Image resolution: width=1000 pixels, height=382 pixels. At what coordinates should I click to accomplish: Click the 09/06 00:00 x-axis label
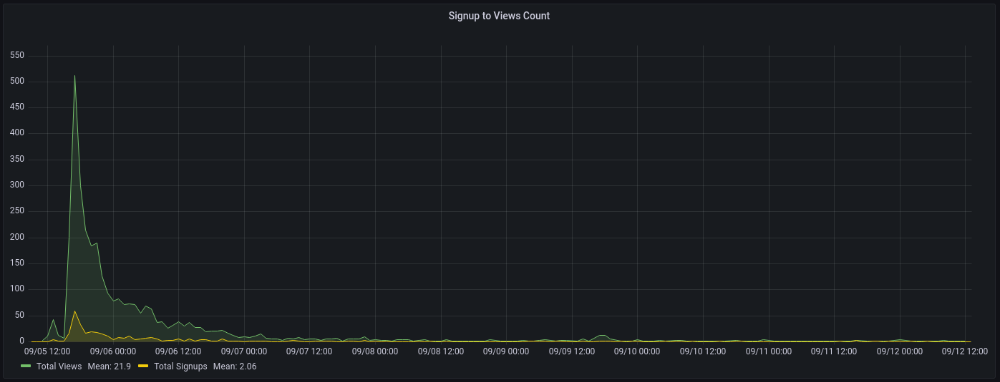(114, 351)
